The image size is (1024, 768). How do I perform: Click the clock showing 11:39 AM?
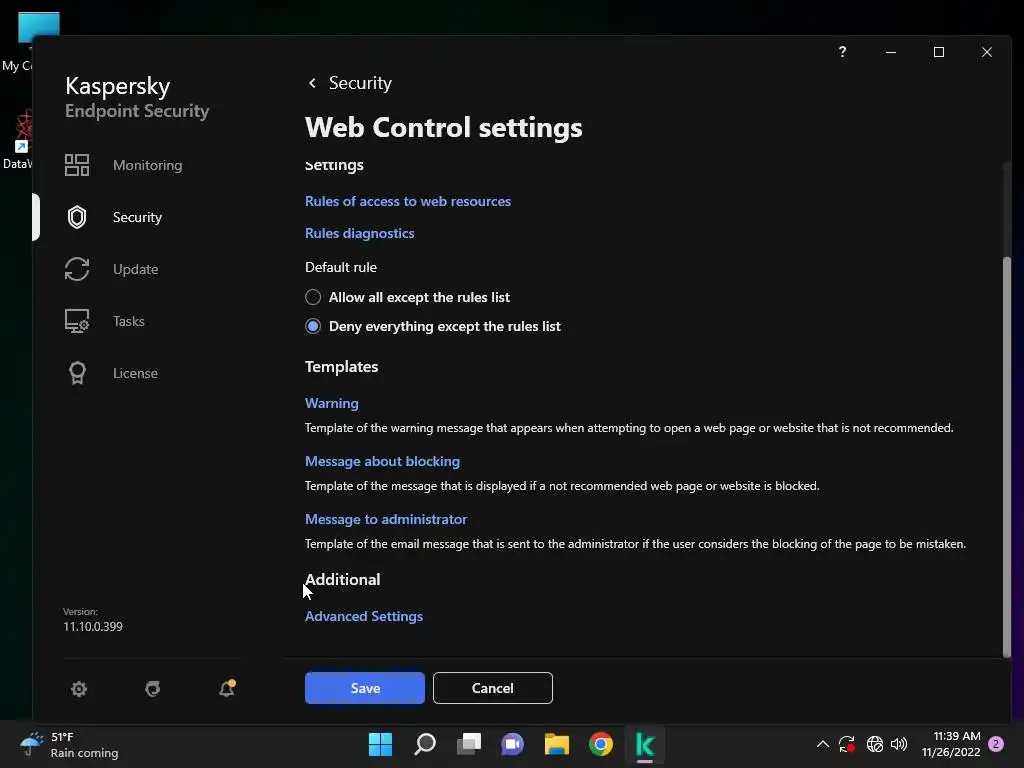(x=956, y=736)
